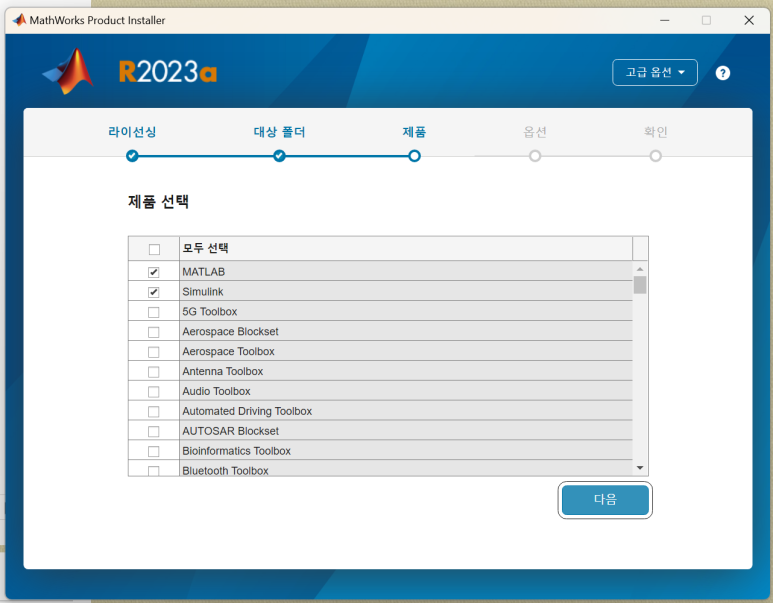Check the 5G Toolbox checkbox

(154, 312)
